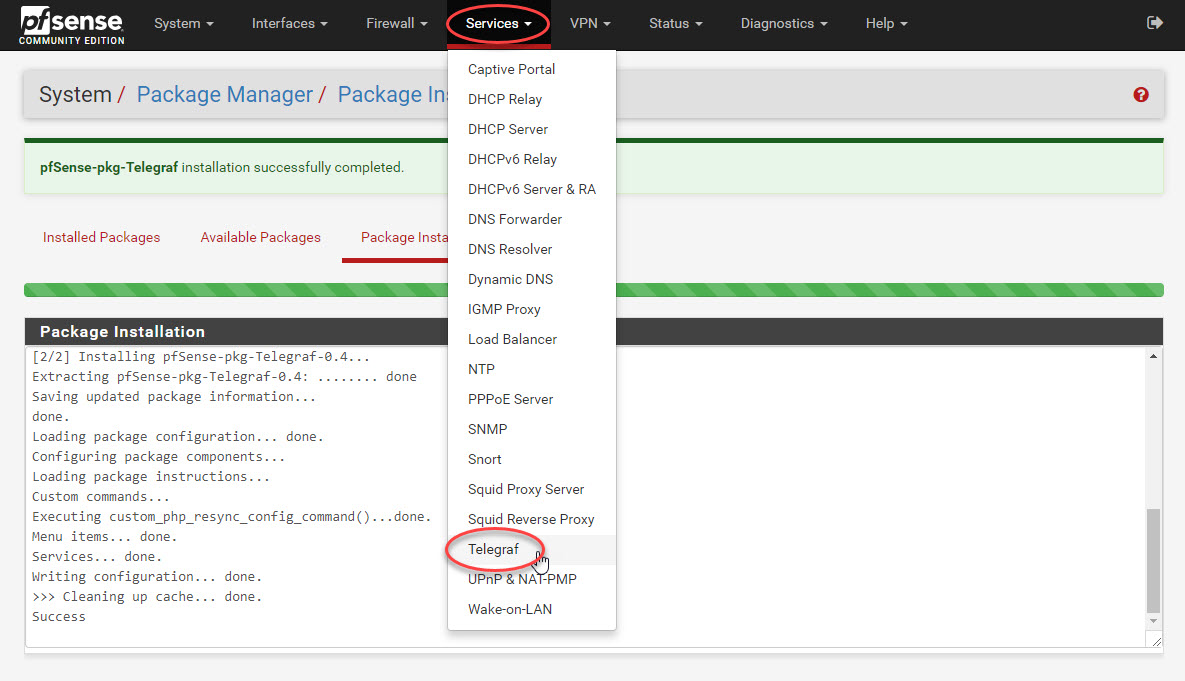
Task: Switch to Installed Packages tab
Action: 101,237
